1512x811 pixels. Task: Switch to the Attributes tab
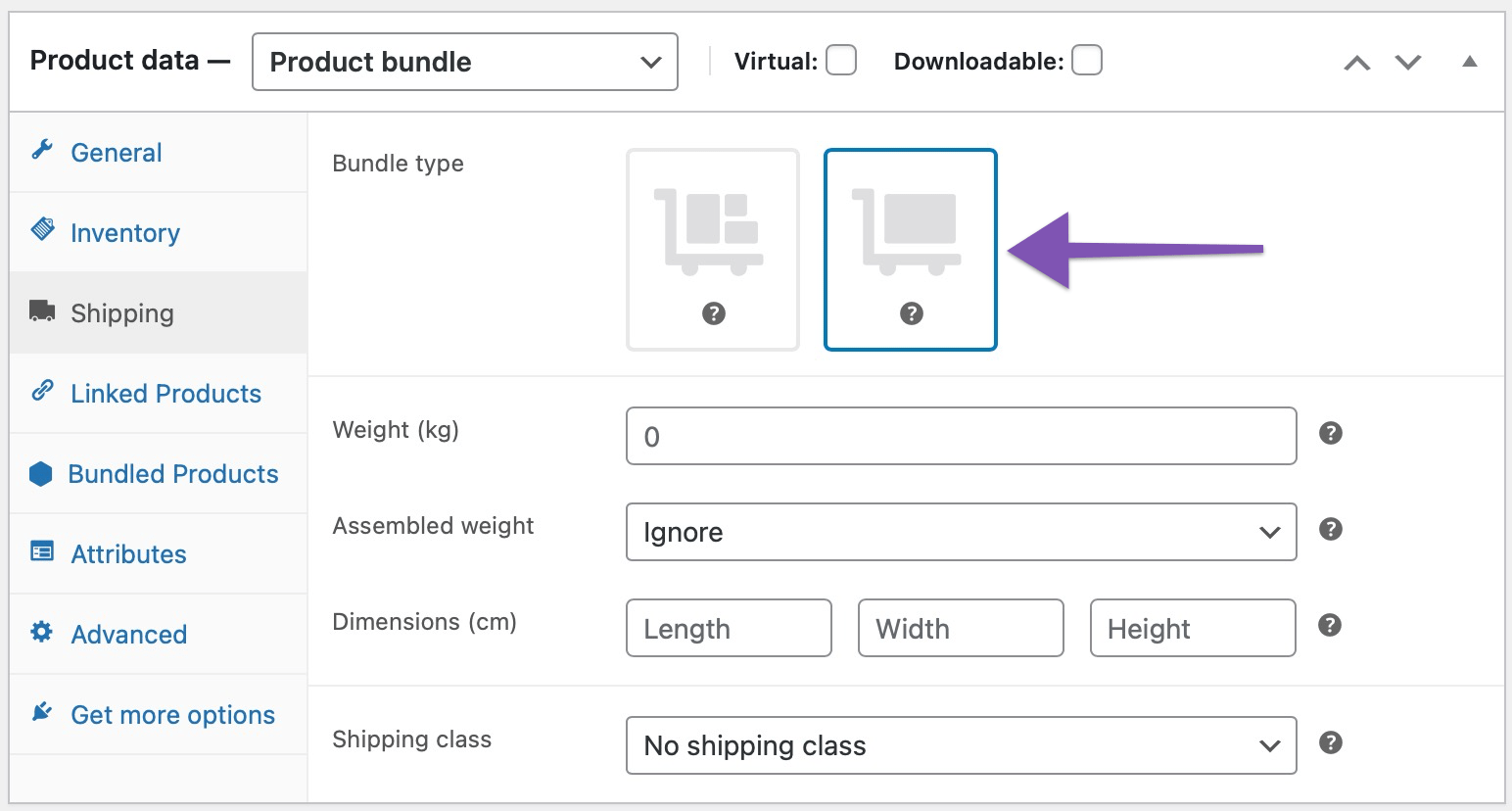128,553
